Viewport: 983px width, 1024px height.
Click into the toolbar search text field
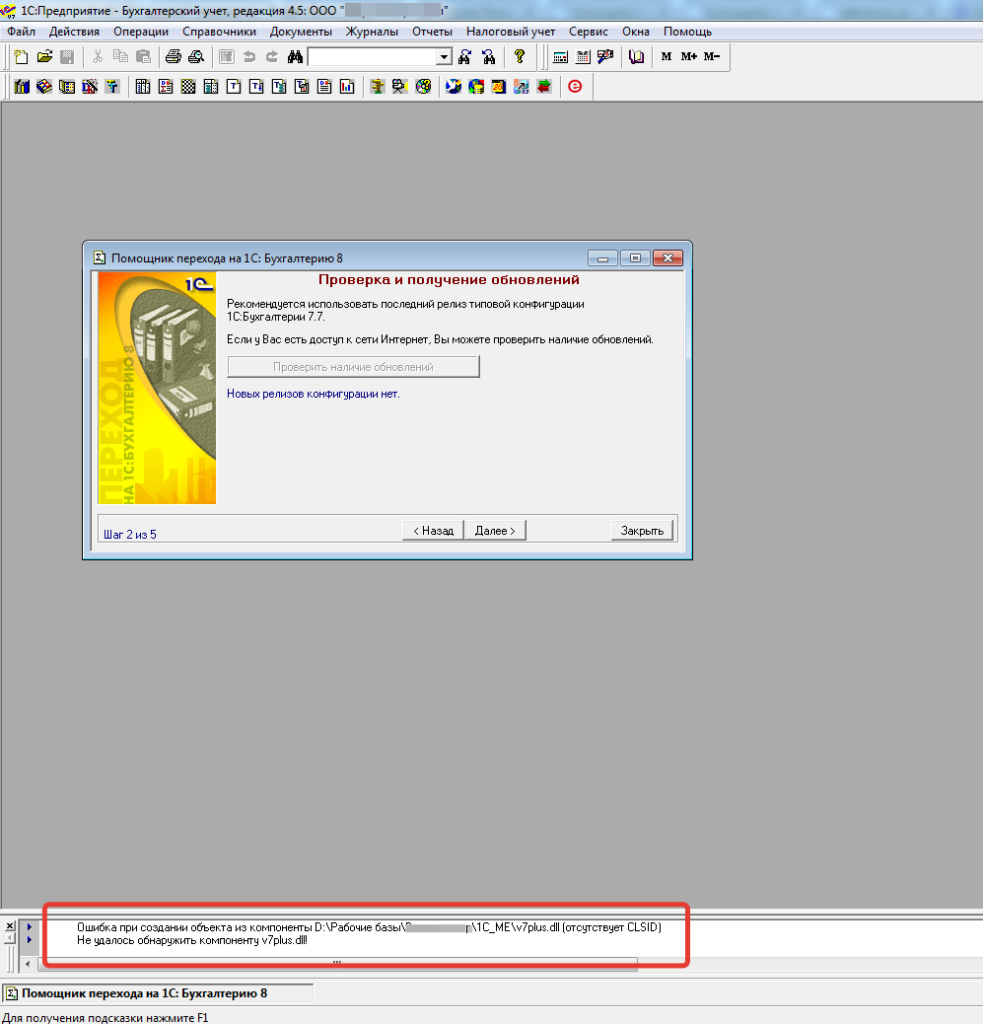click(x=372, y=57)
